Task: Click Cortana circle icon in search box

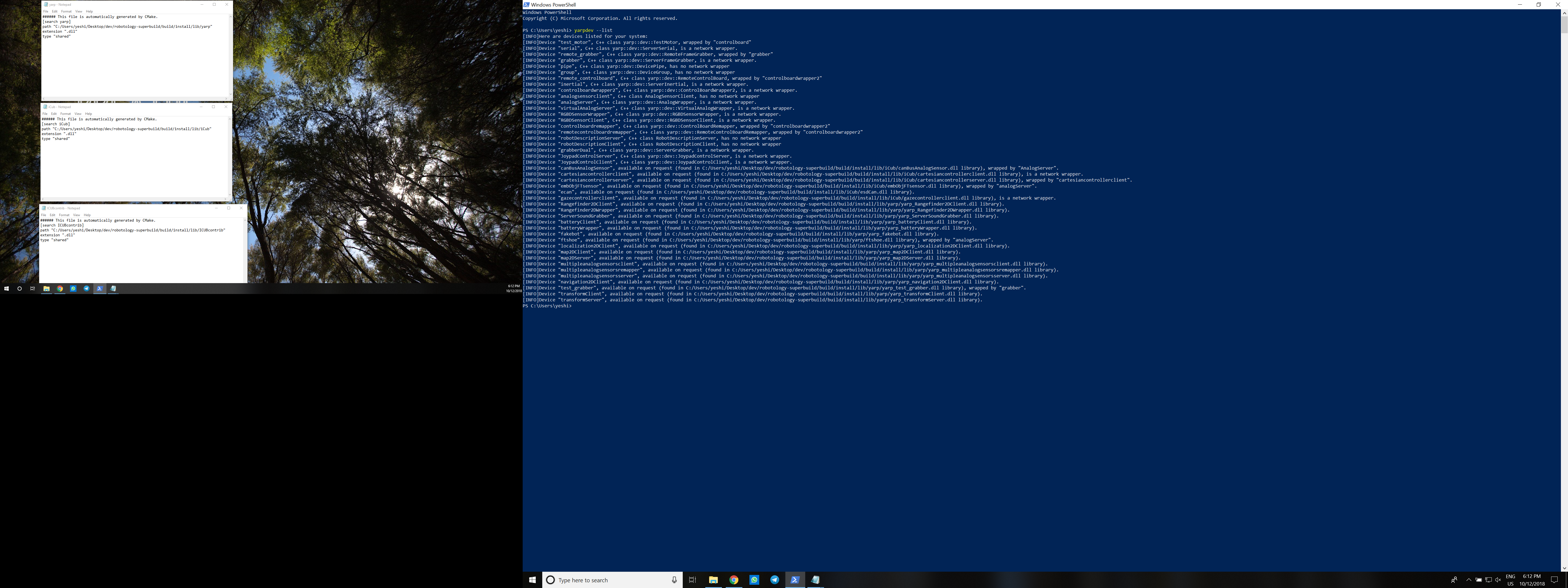Action: coord(550,580)
